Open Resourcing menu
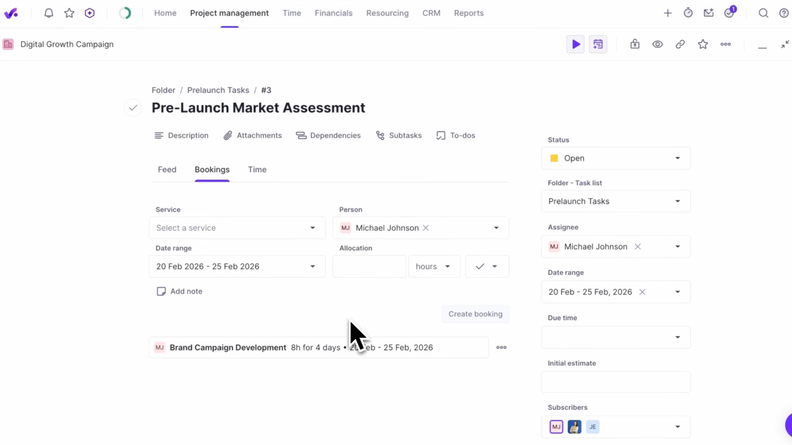This screenshot has height=445, width=792. 387,13
